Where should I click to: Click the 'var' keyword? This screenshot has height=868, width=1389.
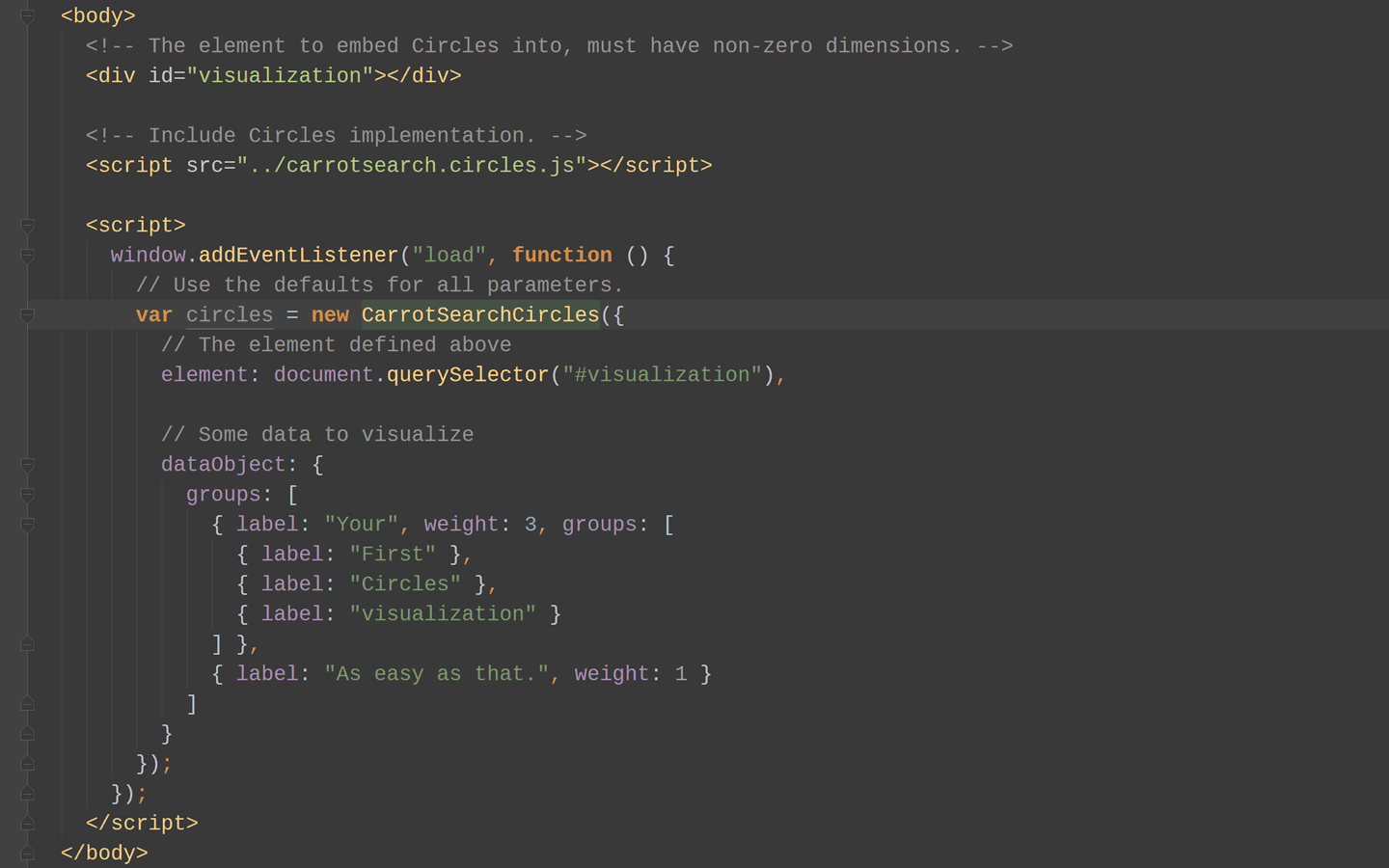click(x=154, y=315)
